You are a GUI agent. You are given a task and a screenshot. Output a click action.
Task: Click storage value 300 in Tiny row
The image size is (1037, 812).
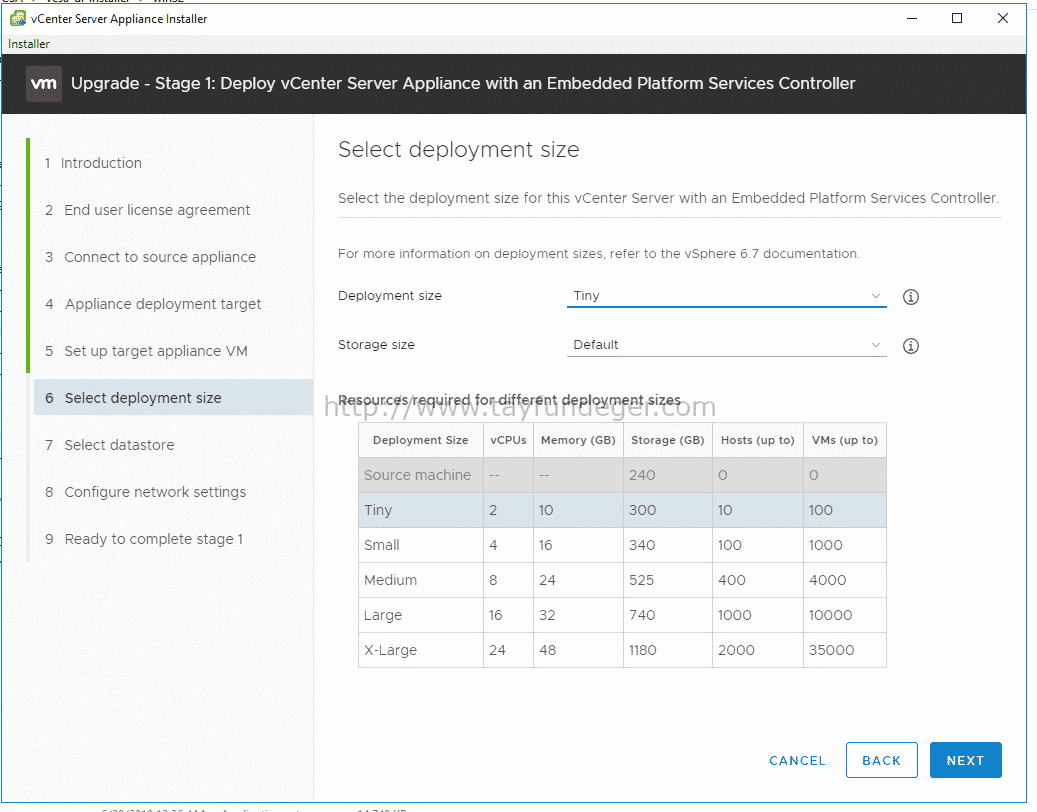coord(642,510)
